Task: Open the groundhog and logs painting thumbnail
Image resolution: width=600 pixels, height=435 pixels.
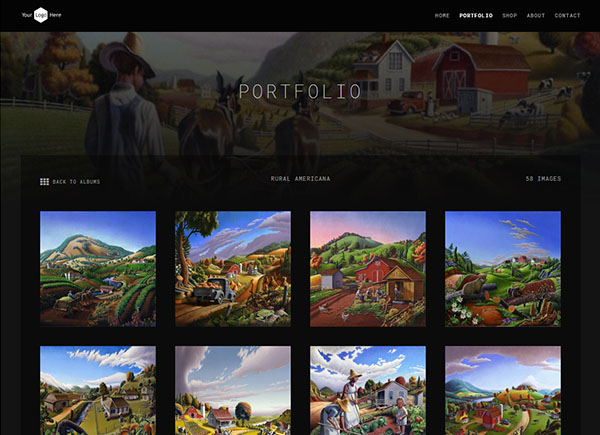Action: [503, 269]
